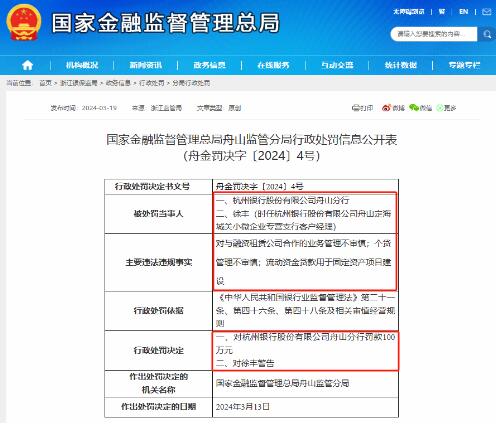Select the 政务信息 navigation item
Screen dimensions: 496x429
click(x=209, y=65)
